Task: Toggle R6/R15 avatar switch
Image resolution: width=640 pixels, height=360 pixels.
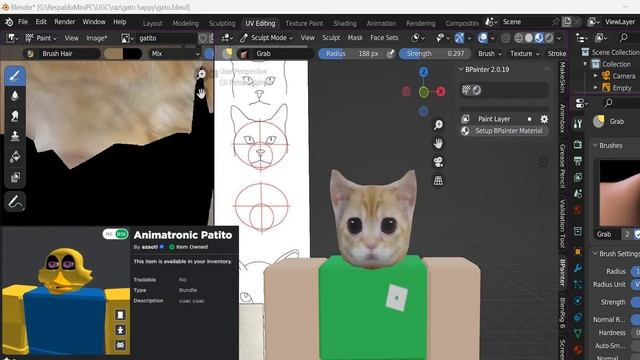Action: pos(116,234)
